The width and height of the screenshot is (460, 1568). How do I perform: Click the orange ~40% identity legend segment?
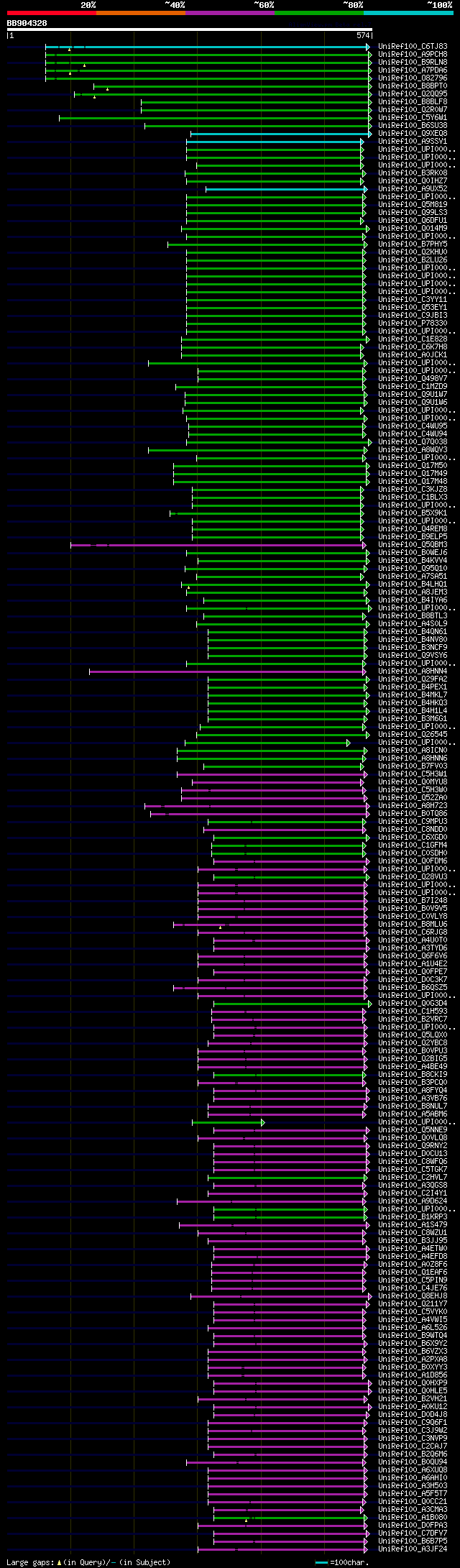(141, 13)
